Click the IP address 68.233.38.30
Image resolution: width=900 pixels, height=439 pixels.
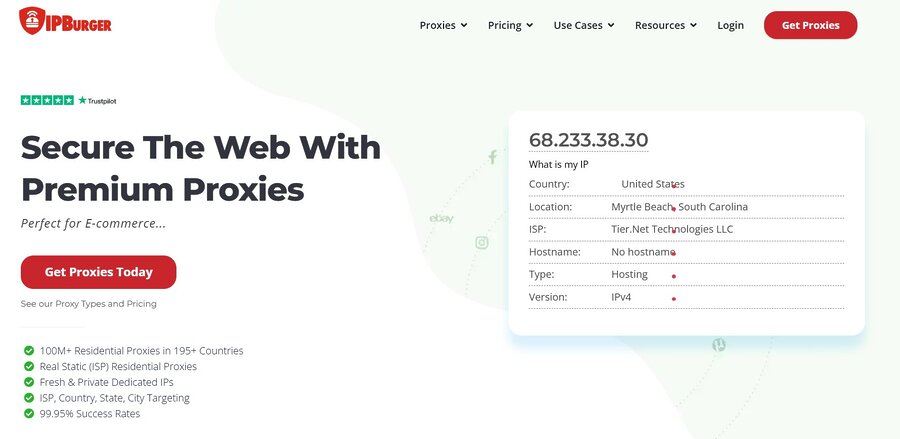click(588, 140)
